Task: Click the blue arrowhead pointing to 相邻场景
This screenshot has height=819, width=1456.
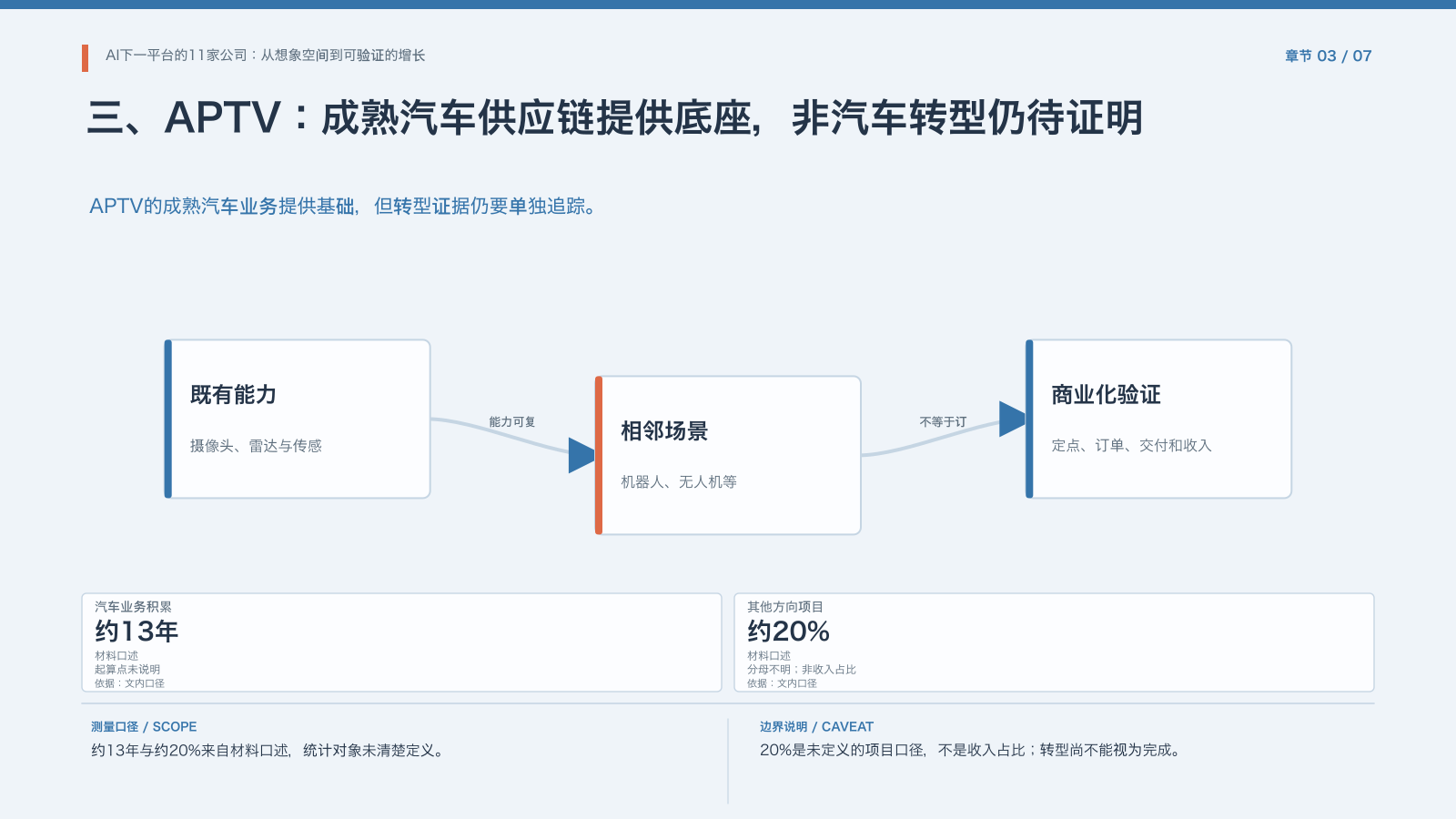Action: pos(581,455)
